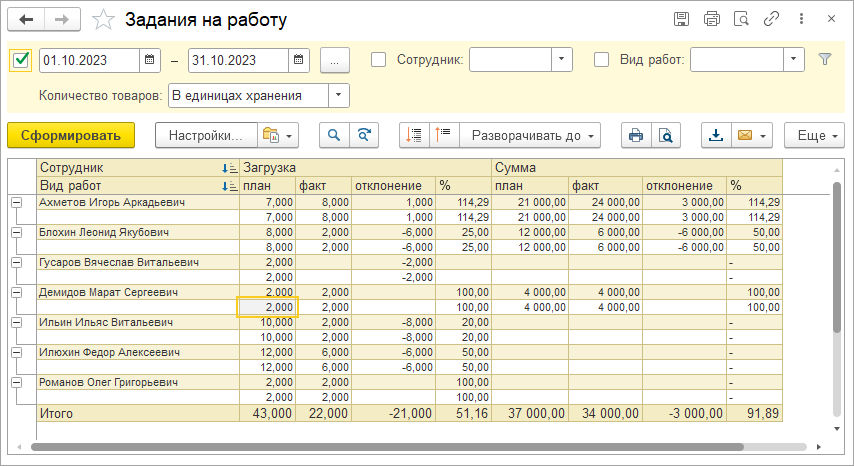
Task: Click total plan value 43,000
Action: tap(267, 413)
